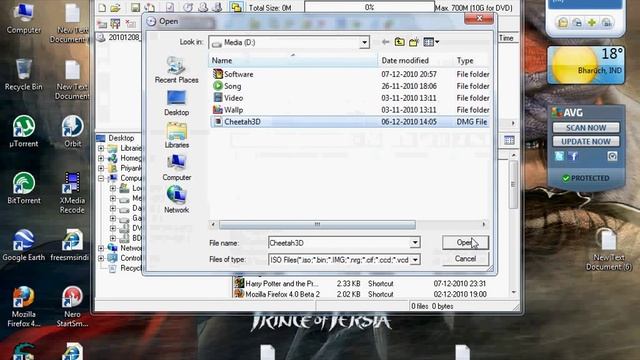
Task: Collapse the Computer node in UltraISO tree
Action: pos(101,178)
